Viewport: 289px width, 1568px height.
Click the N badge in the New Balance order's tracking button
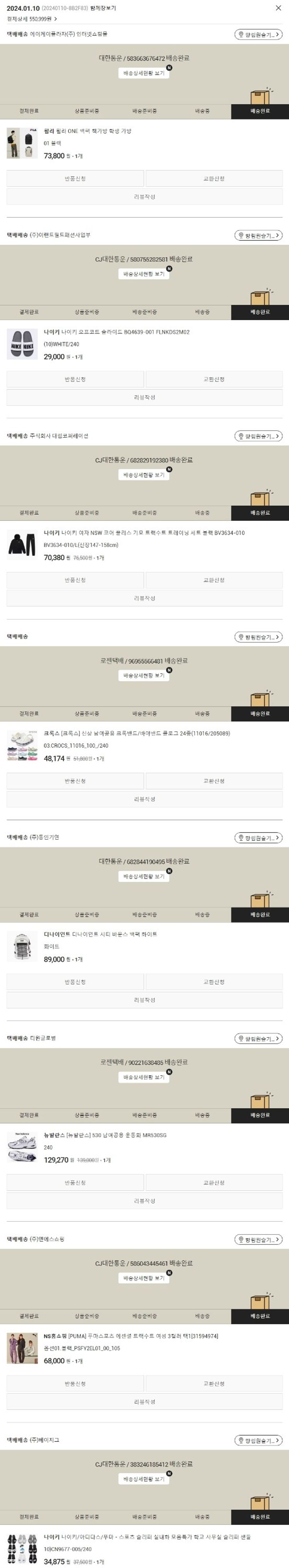170,1072
